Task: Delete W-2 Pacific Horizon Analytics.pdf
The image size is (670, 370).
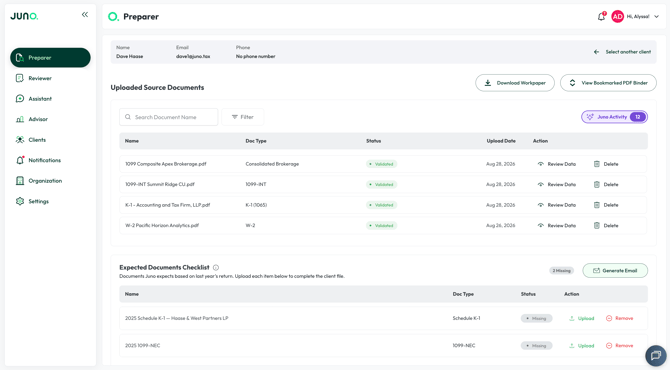Action: (606, 226)
